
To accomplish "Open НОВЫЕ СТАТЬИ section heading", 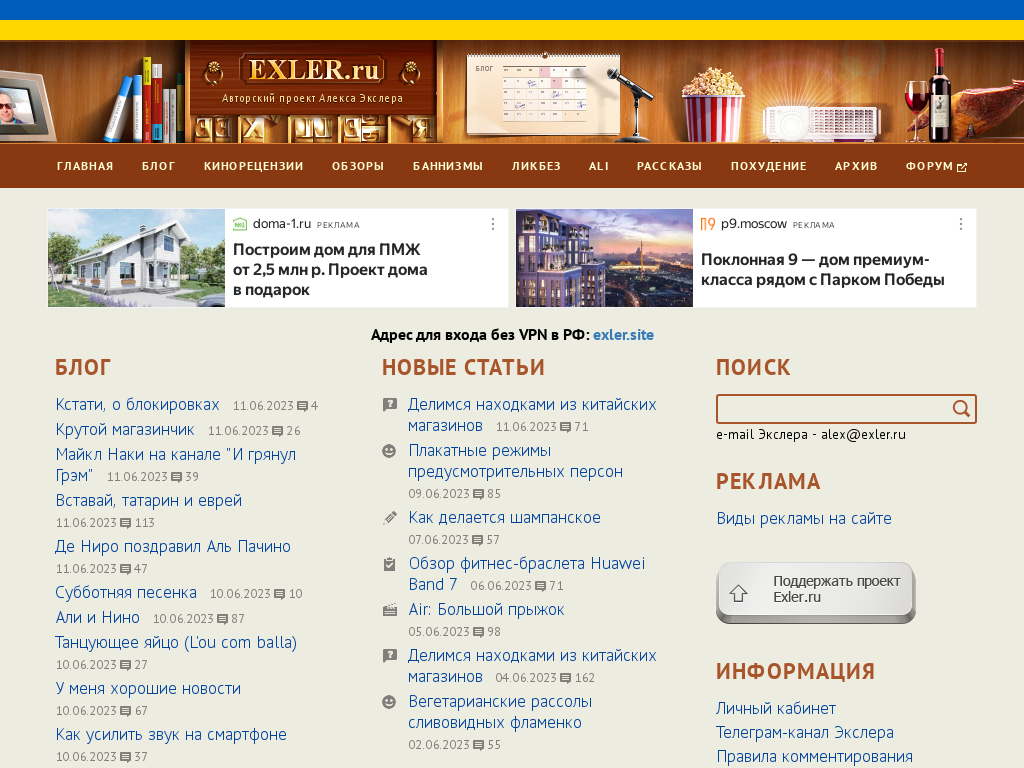I will pyautogui.click(x=463, y=368).
